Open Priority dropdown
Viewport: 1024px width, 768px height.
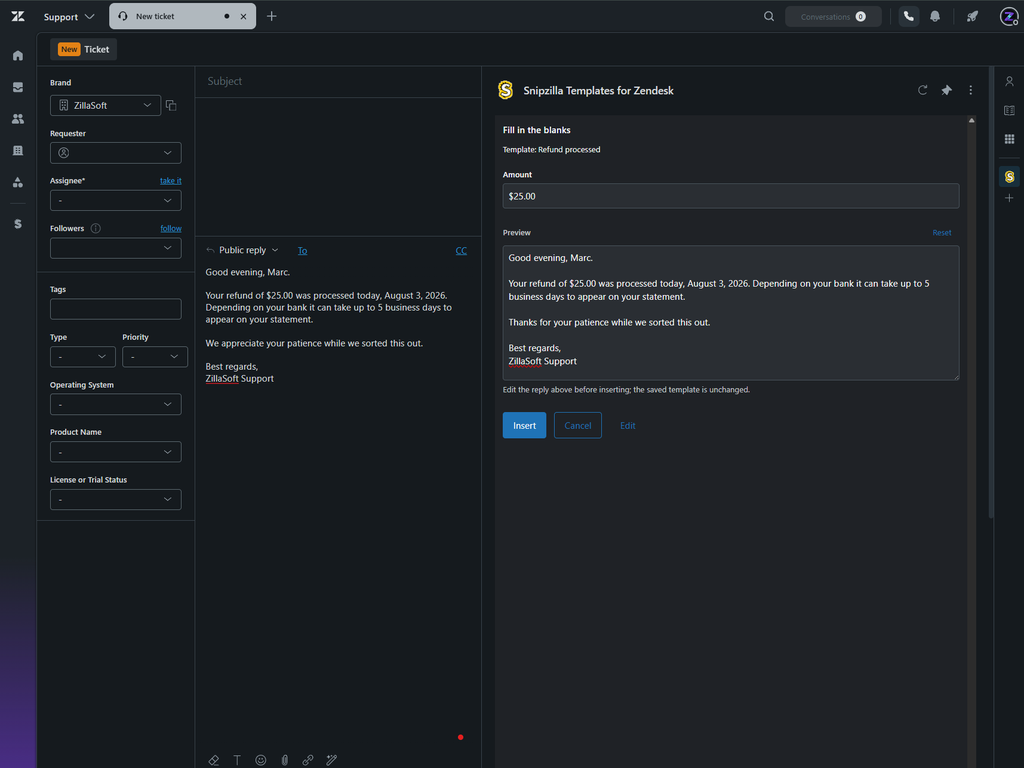[155, 357]
